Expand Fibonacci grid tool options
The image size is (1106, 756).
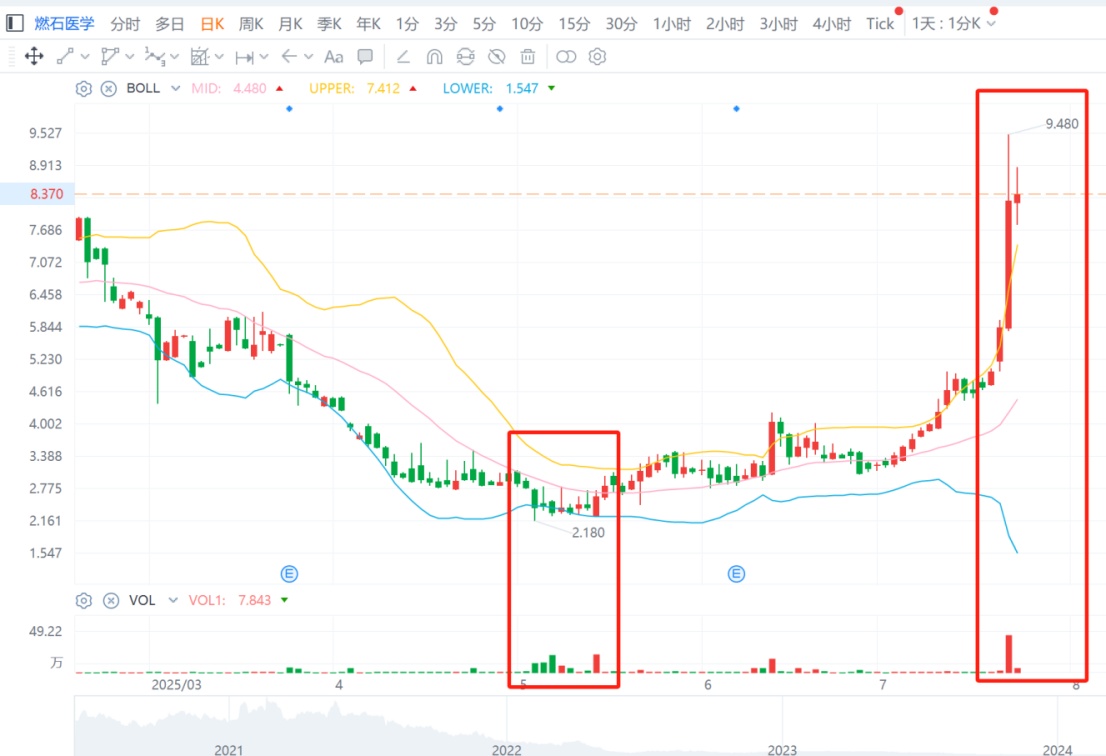coord(219,56)
